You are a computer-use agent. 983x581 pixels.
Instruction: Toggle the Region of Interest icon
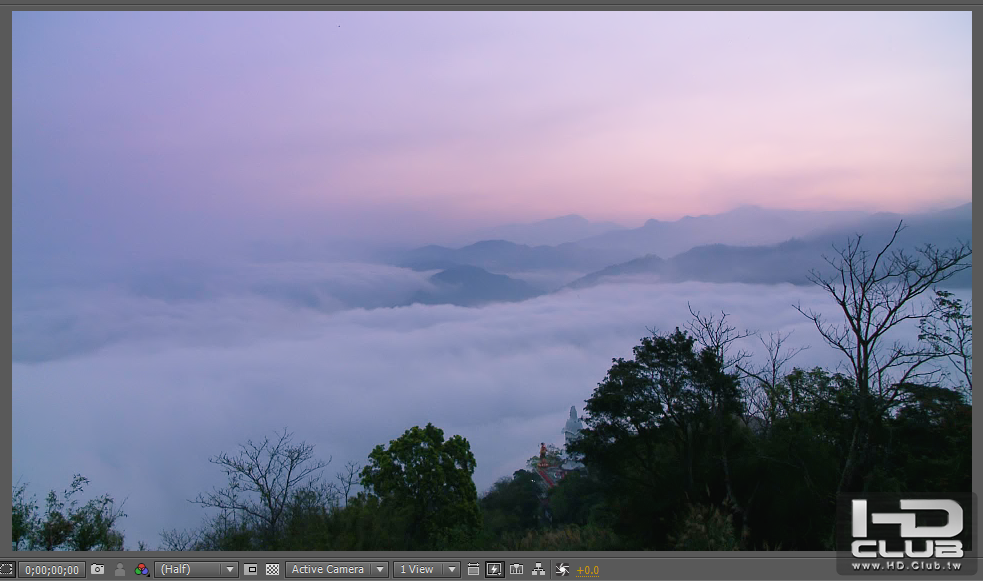tap(251, 569)
